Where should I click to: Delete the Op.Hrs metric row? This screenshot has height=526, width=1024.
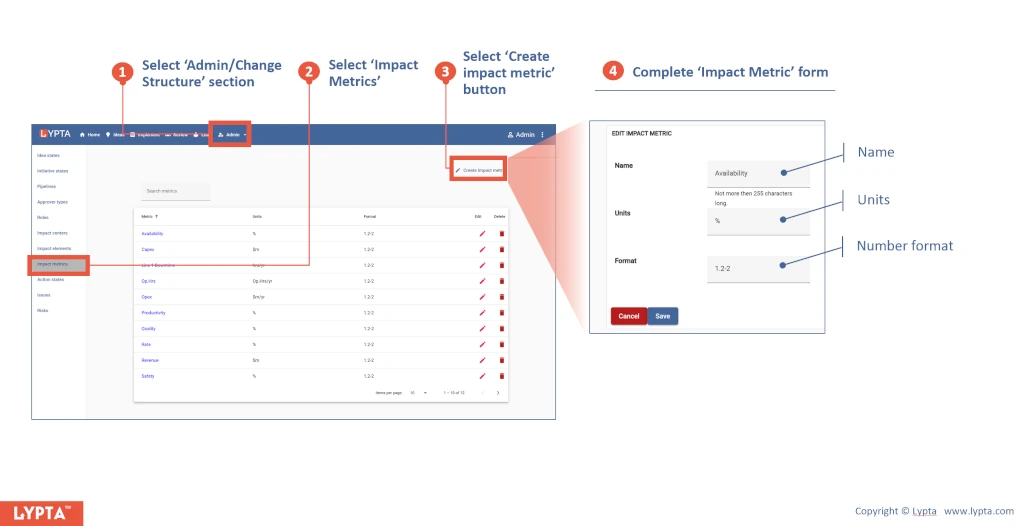(x=502, y=281)
